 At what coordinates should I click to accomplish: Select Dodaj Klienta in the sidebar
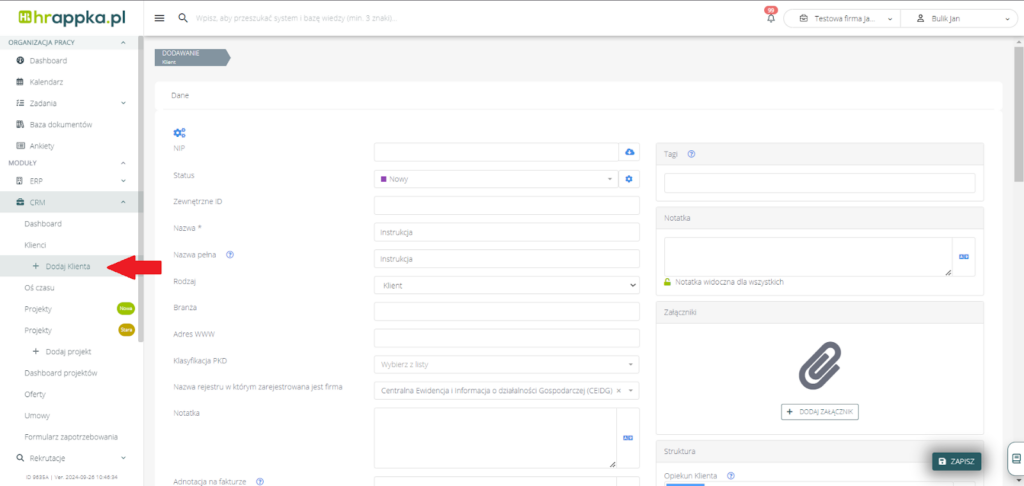[x=67, y=266]
